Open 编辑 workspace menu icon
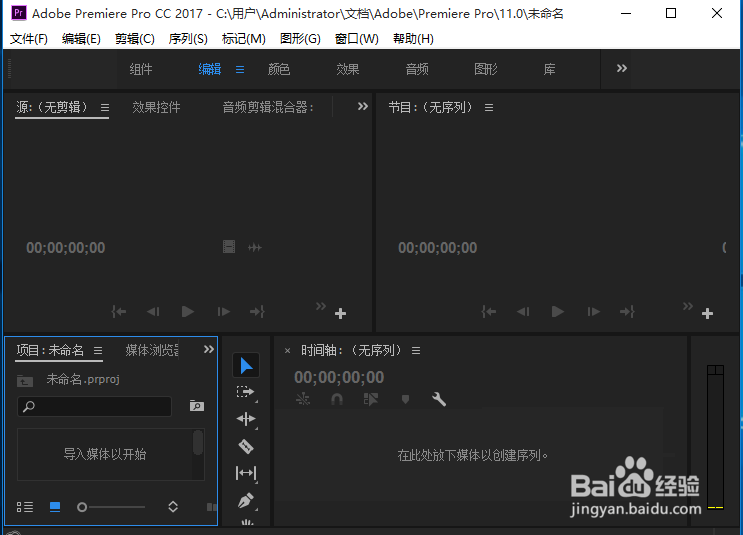 click(x=240, y=70)
